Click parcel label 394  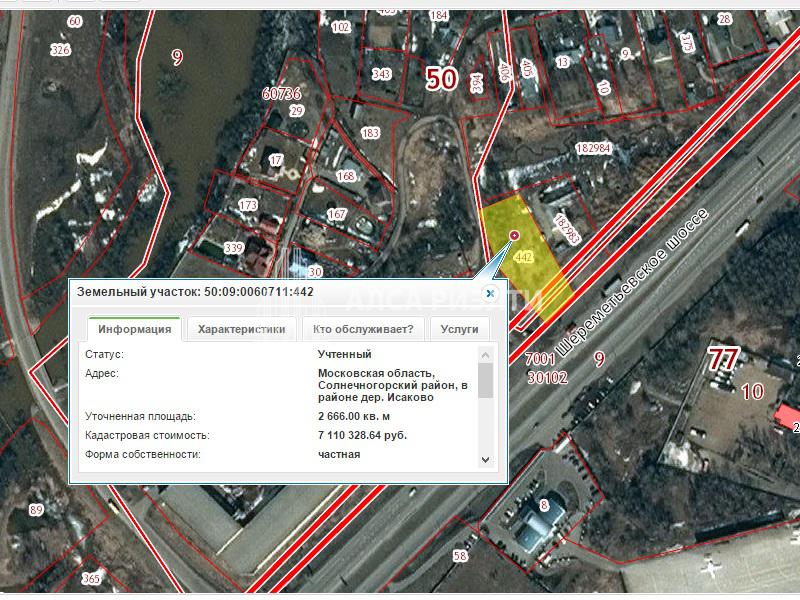[x=477, y=82]
